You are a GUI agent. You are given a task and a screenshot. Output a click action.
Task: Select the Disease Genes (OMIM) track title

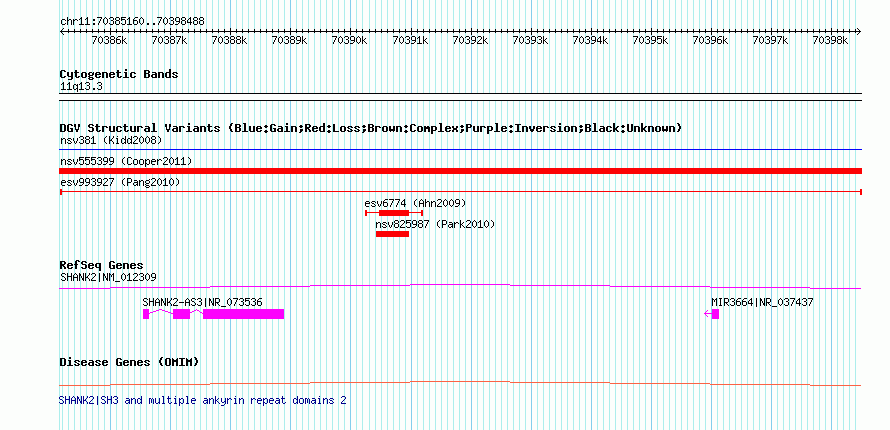pos(129,362)
